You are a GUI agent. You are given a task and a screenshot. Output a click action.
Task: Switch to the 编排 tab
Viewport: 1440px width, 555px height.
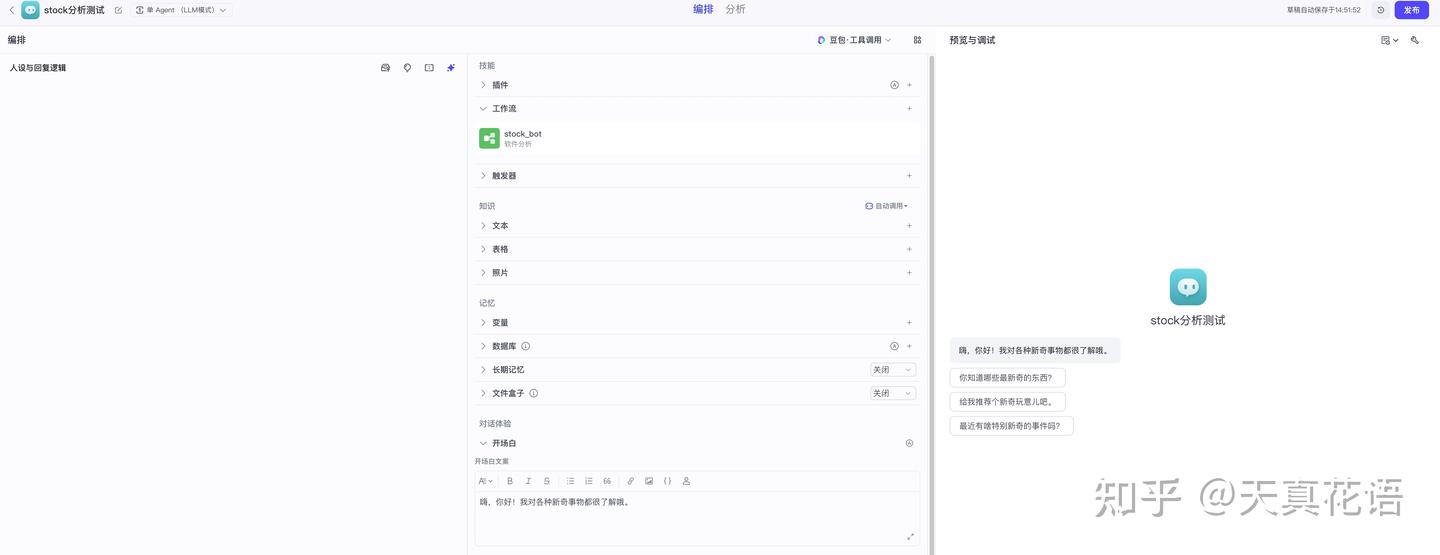704,9
